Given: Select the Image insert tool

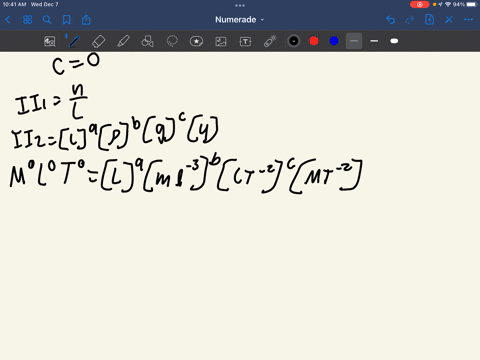Looking at the screenshot, I should (x=221, y=41).
